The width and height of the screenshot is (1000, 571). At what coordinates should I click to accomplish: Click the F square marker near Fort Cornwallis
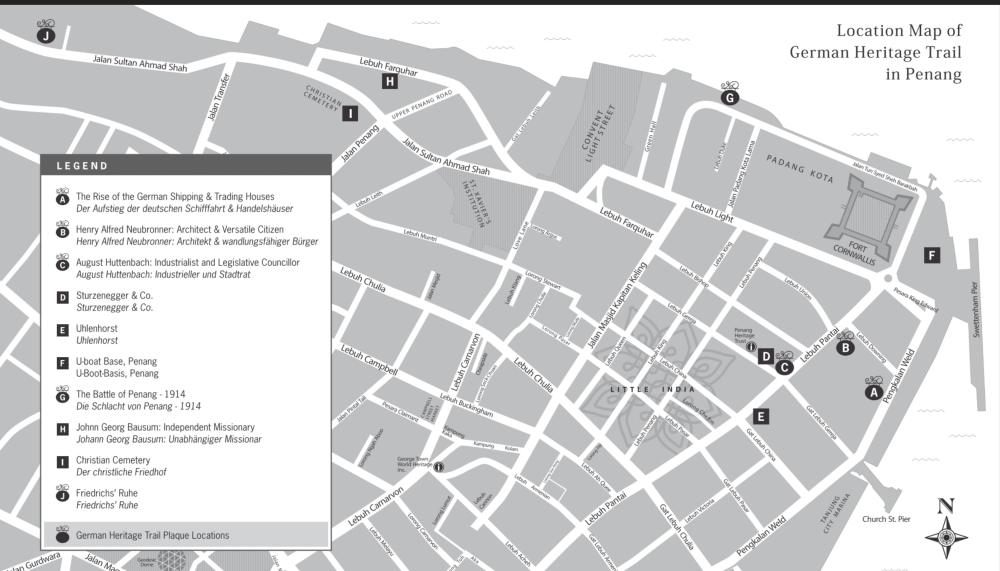932,256
